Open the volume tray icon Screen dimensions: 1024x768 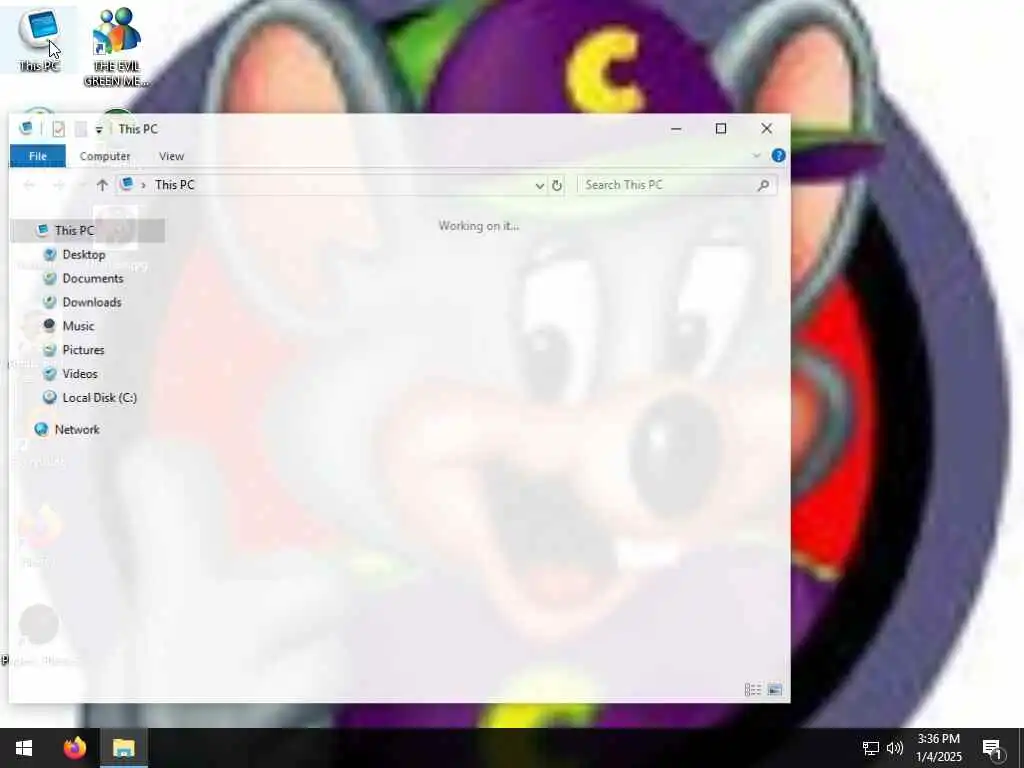pyautogui.click(x=895, y=748)
